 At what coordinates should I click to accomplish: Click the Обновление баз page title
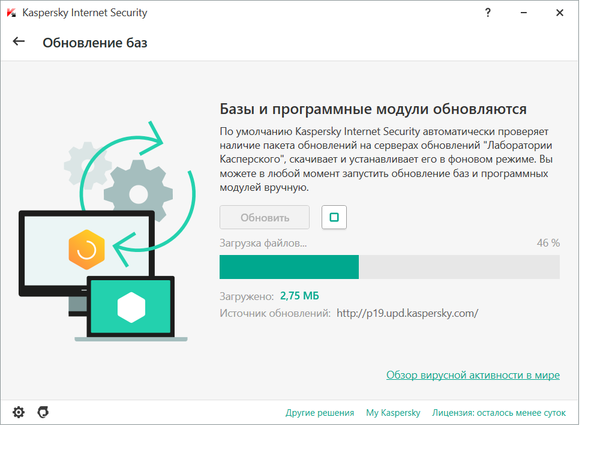(95, 43)
